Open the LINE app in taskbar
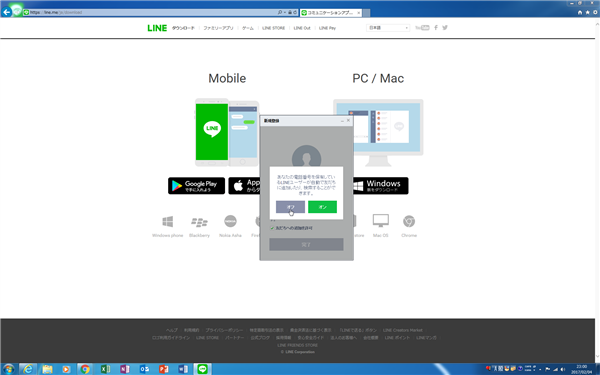600x375 pixels. click(202, 369)
